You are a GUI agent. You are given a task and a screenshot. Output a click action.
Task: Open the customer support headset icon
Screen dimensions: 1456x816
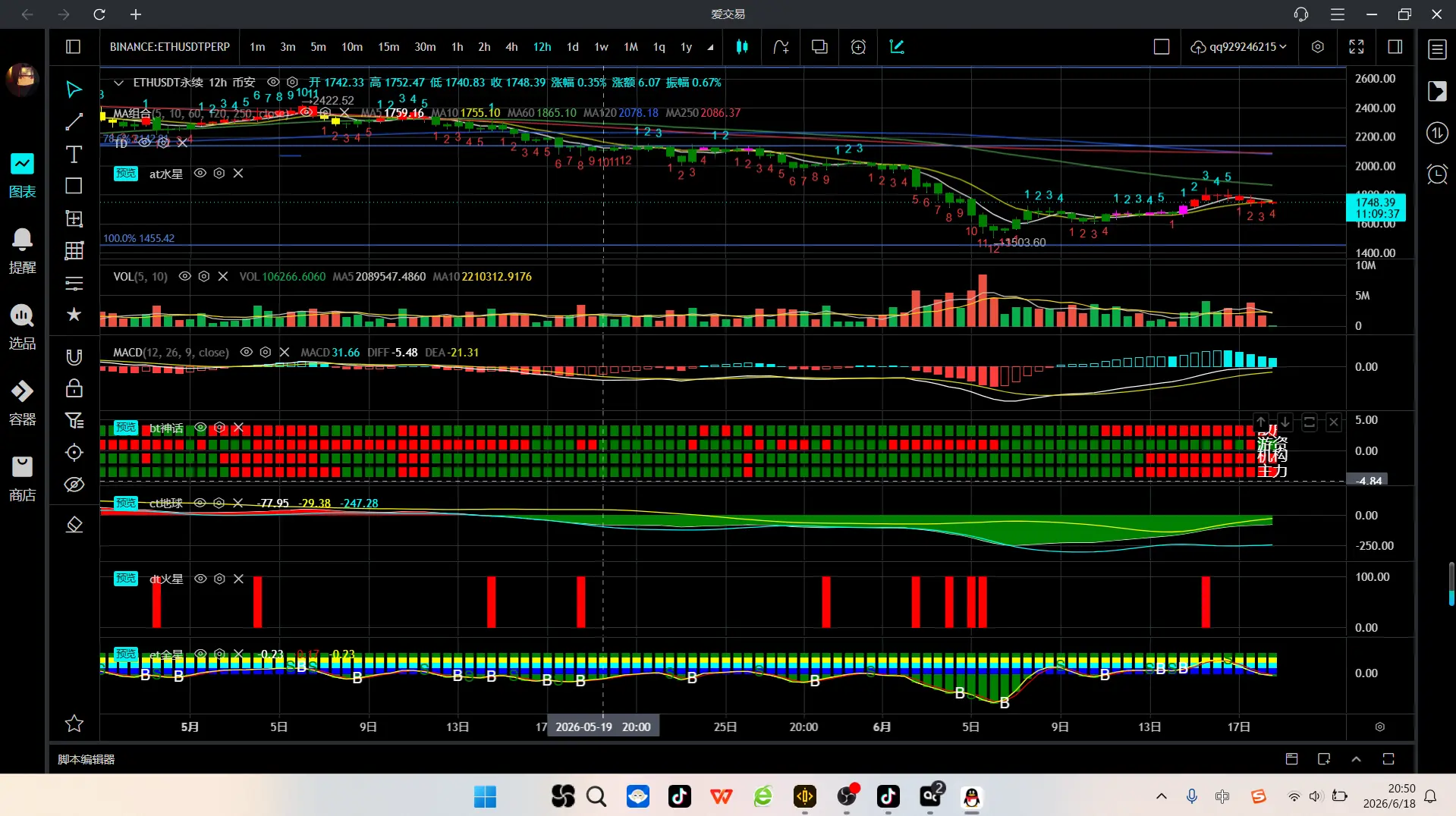(x=1301, y=14)
